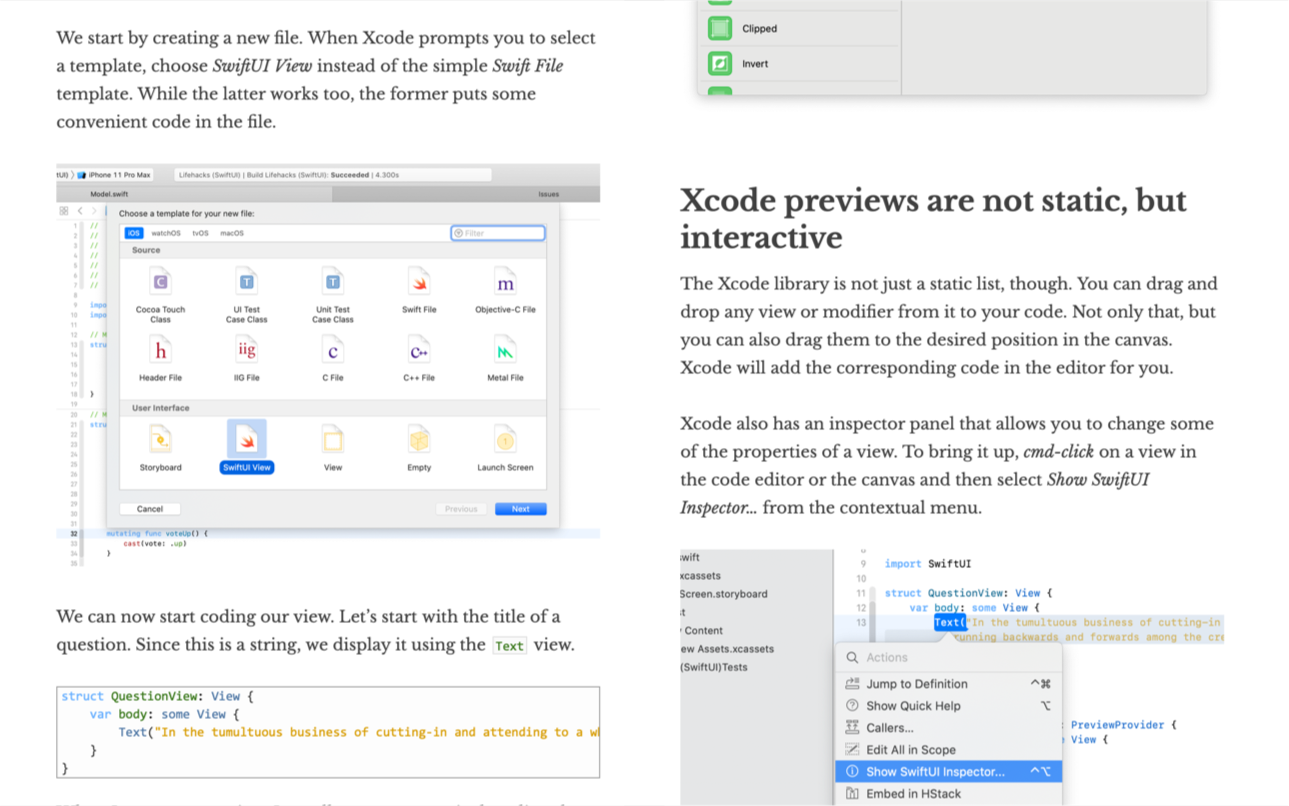
Task: Select the Cocoa Touch Class template icon
Action: (160, 282)
